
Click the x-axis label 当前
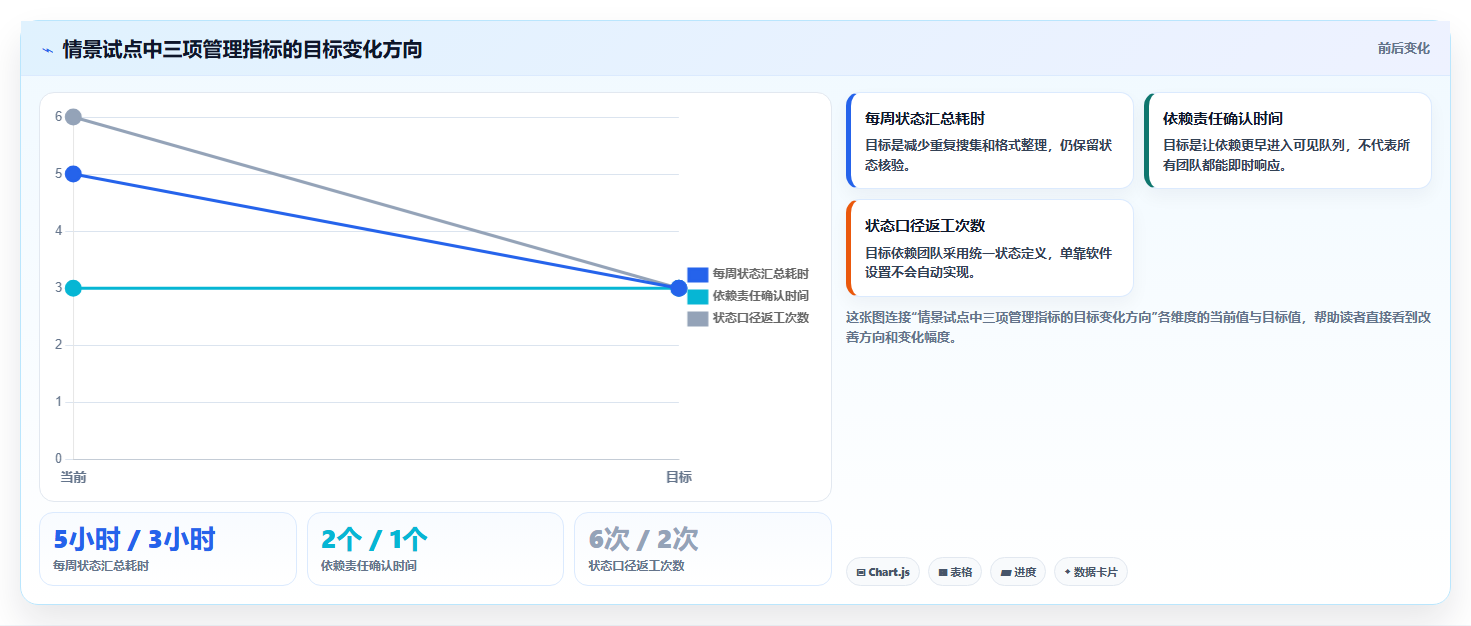coord(73,477)
